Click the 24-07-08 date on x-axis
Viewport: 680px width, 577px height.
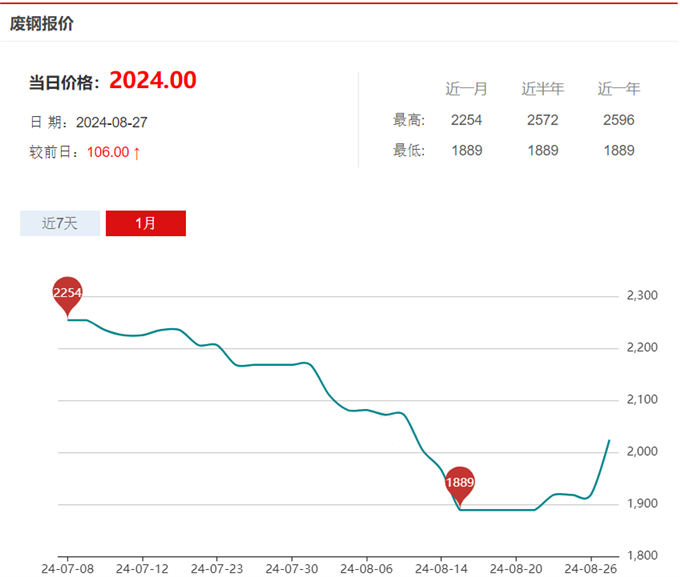pyautogui.click(x=66, y=567)
